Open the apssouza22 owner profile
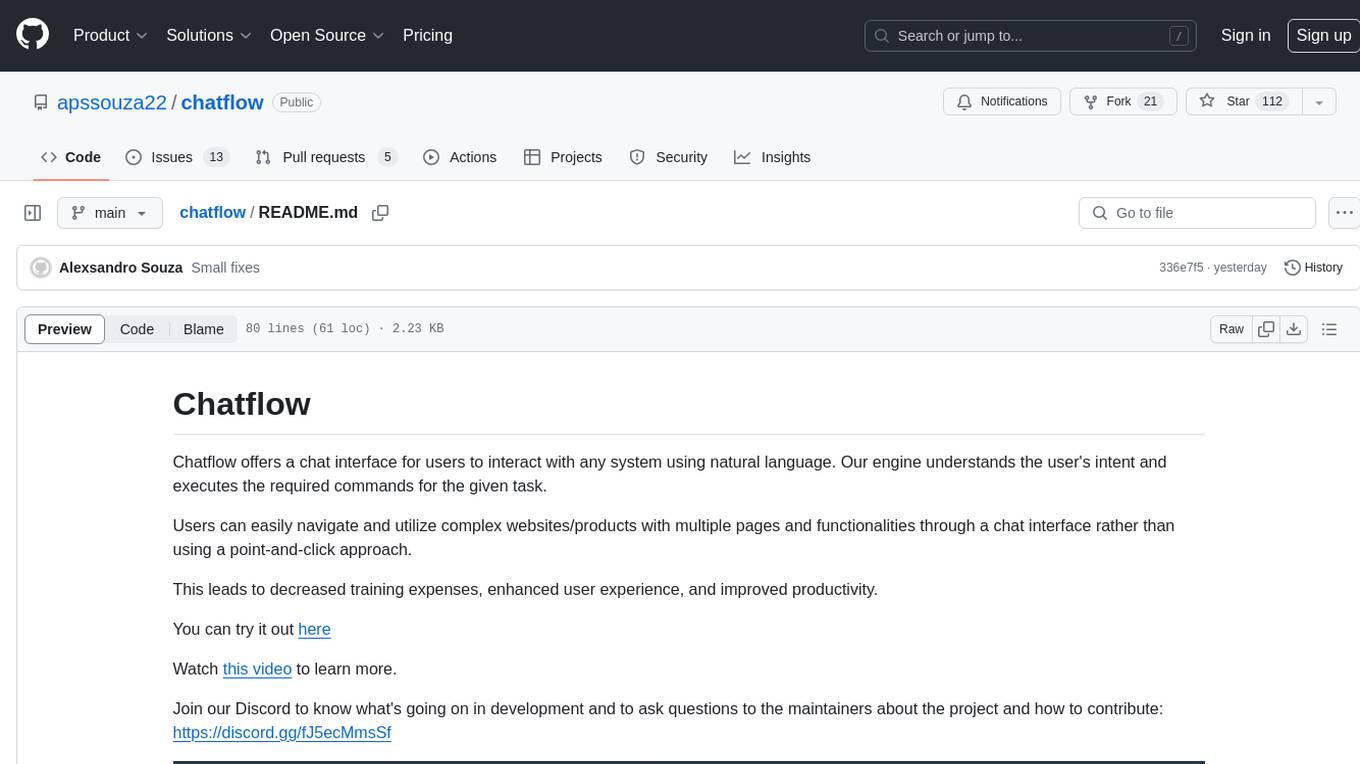This screenshot has width=1360, height=764. click(112, 102)
